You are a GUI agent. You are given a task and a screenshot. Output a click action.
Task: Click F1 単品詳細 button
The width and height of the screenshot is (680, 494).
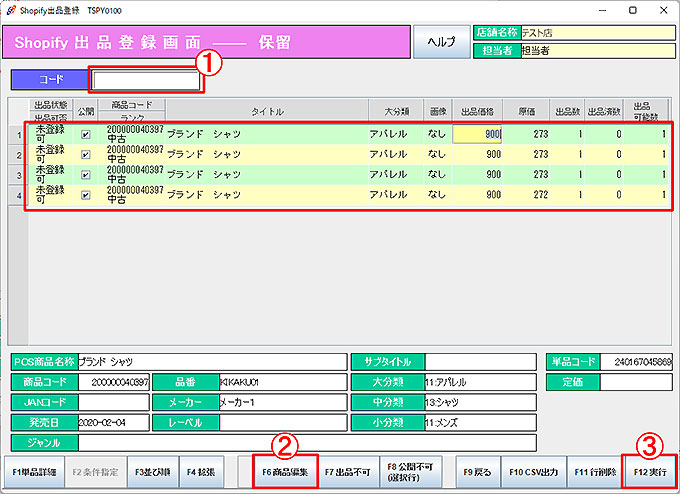click(34, 472)
